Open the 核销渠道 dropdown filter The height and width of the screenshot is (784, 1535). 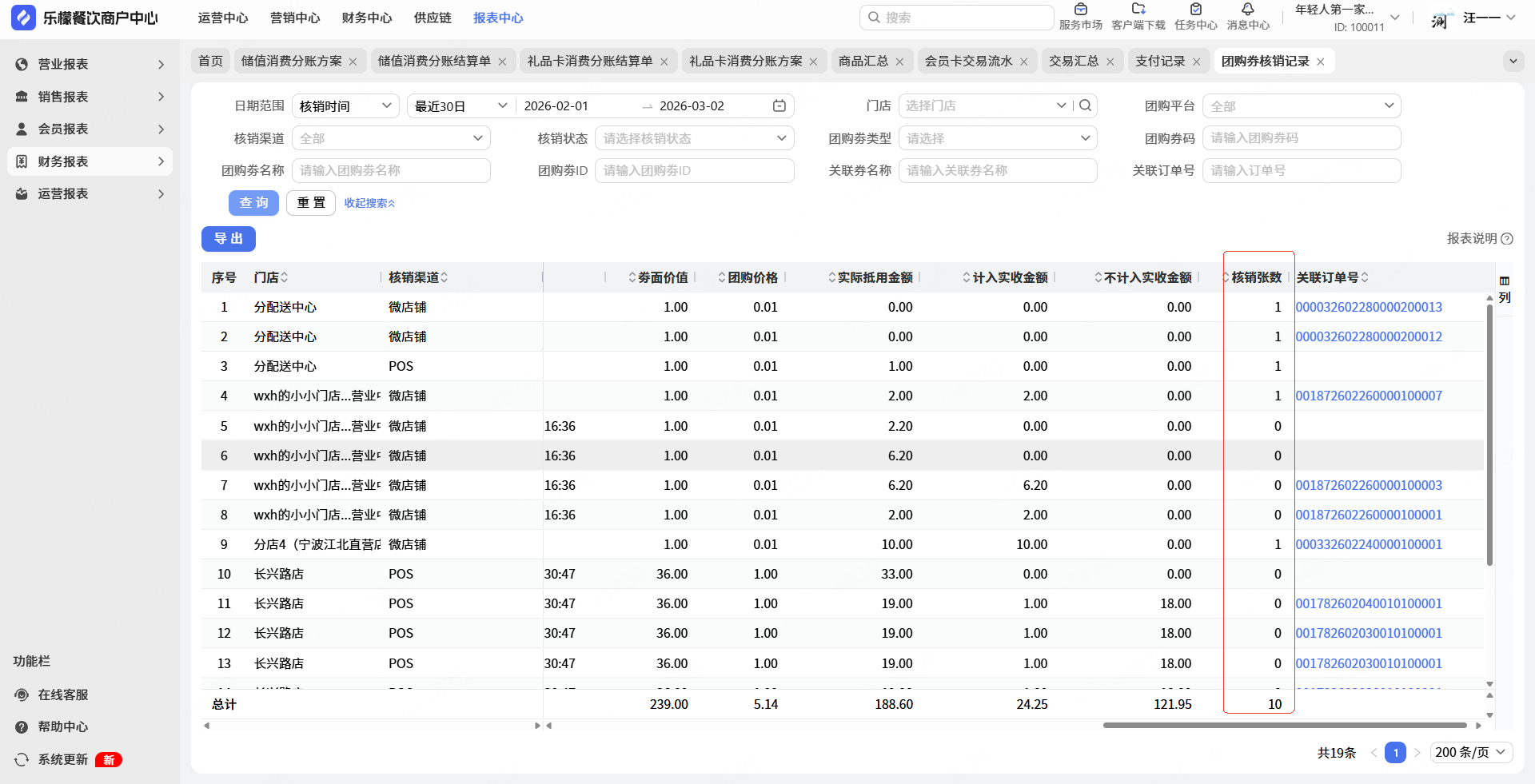391,138
